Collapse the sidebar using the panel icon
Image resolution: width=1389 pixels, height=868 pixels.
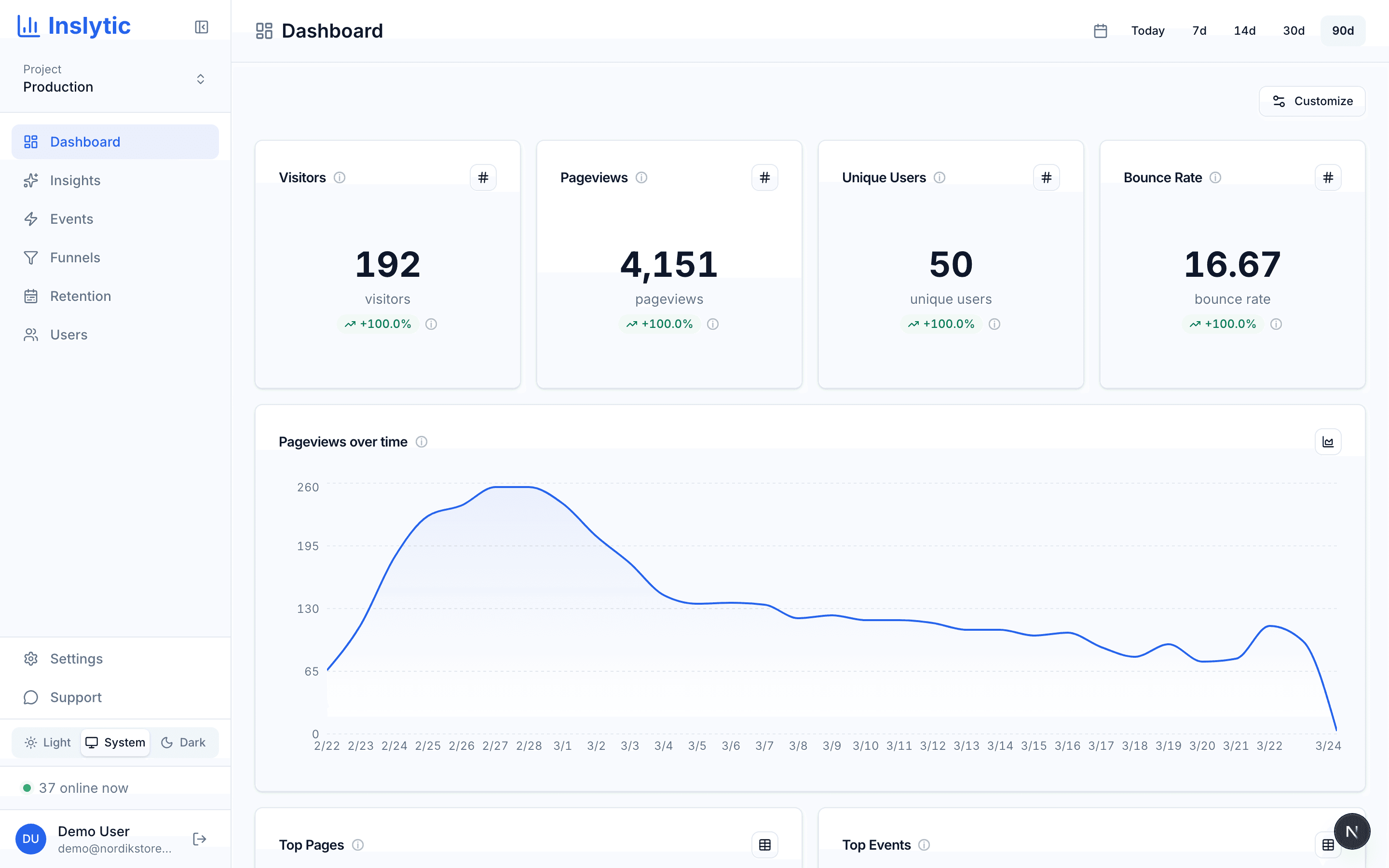(x=201, y=27)
